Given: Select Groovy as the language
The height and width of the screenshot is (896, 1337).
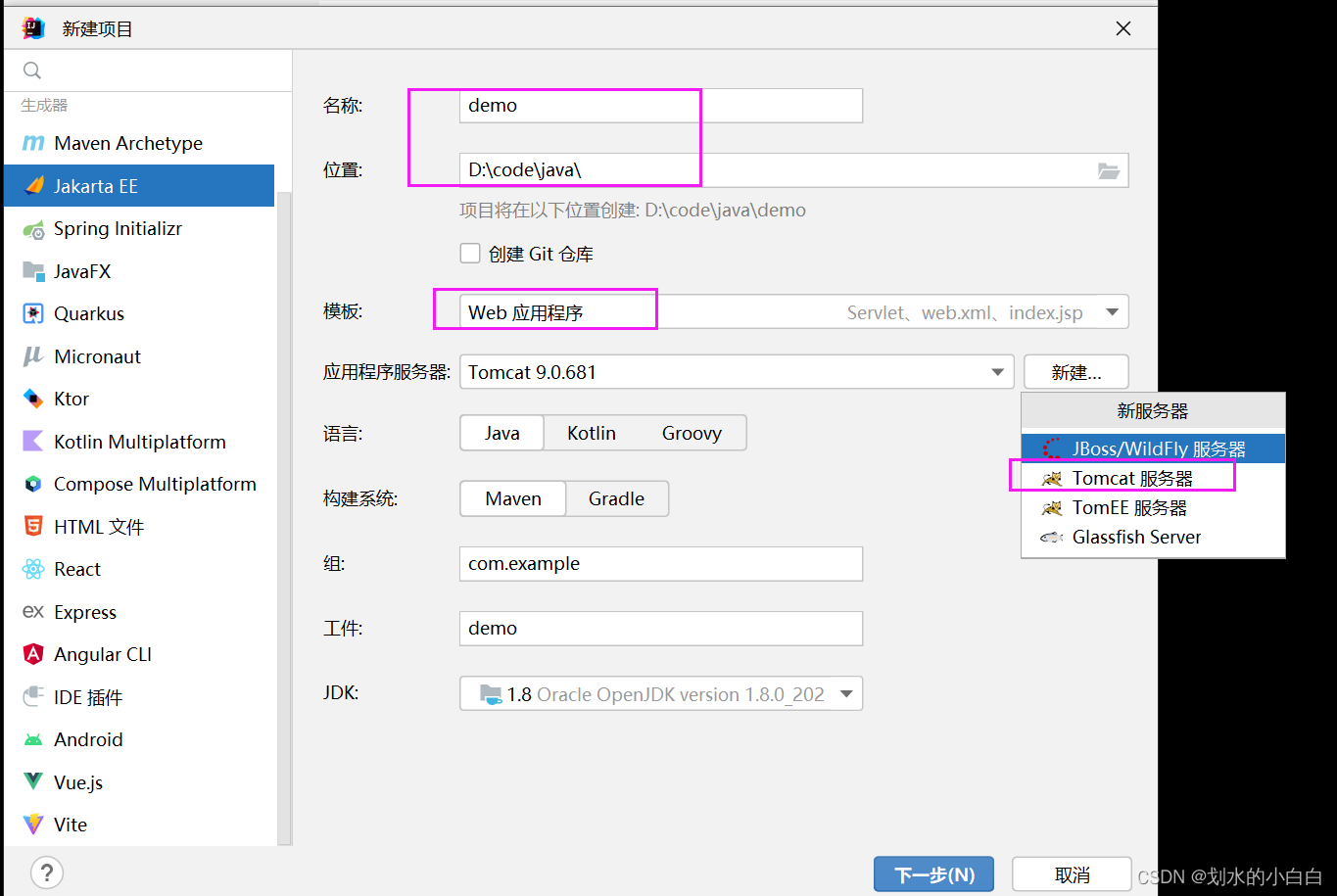Looking at the screenshot, I should click(x=692, y=433).
